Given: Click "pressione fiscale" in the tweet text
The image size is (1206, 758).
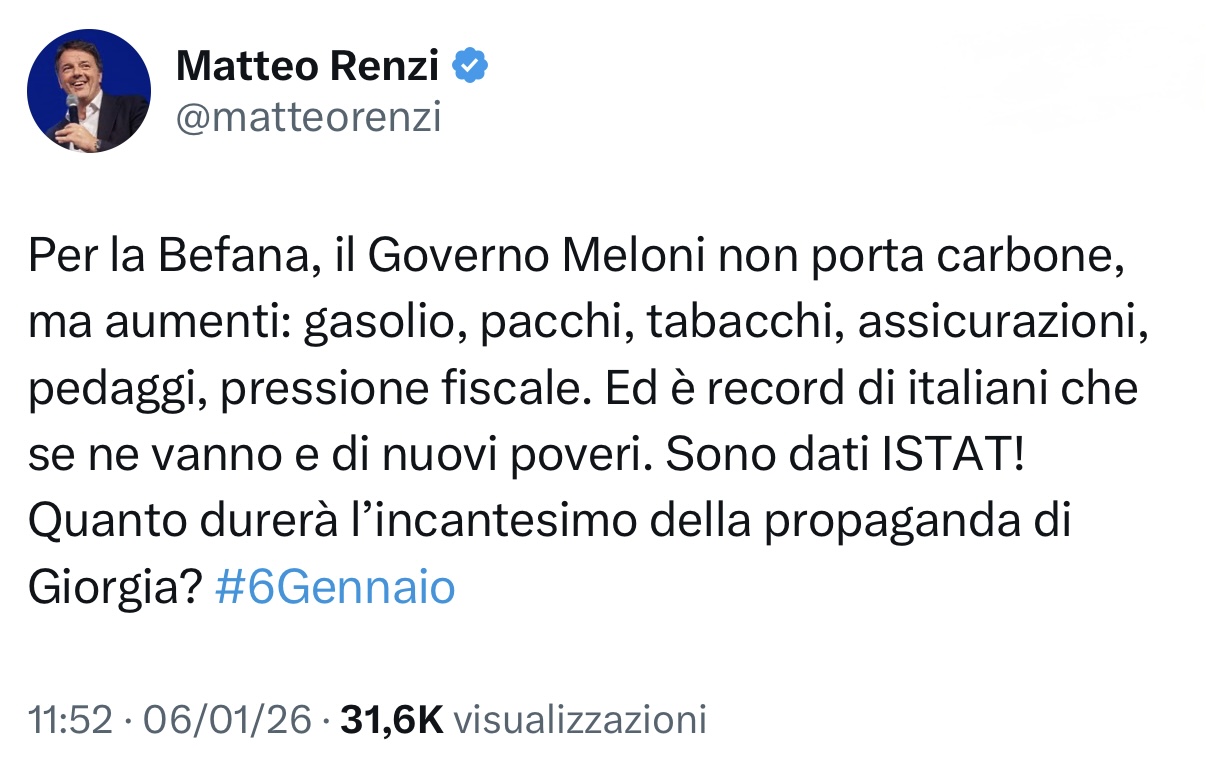Looking at the screenshot, I should point(396,390).
